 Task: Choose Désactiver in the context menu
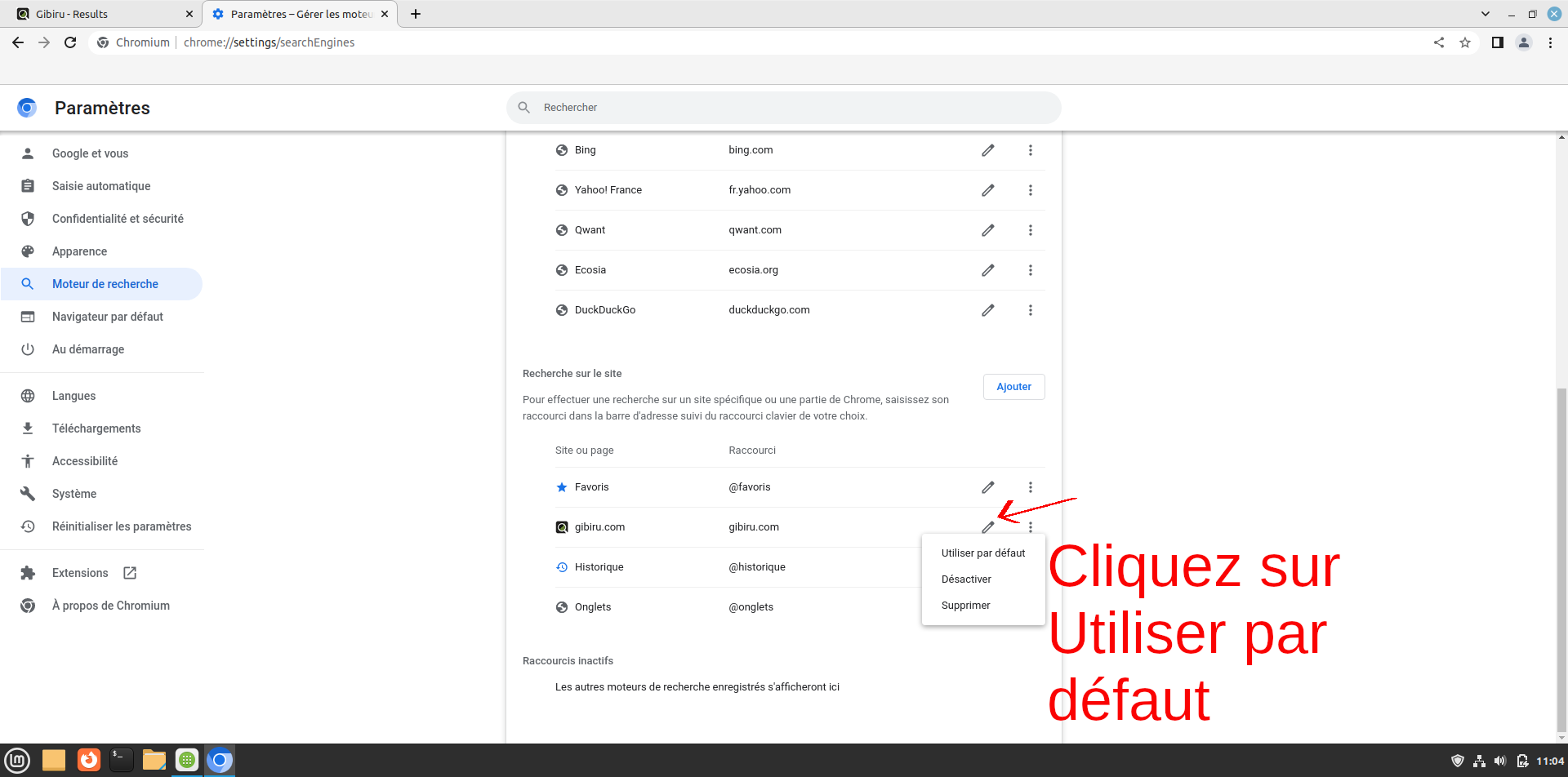pyautogui.click(x=966, y=579)
